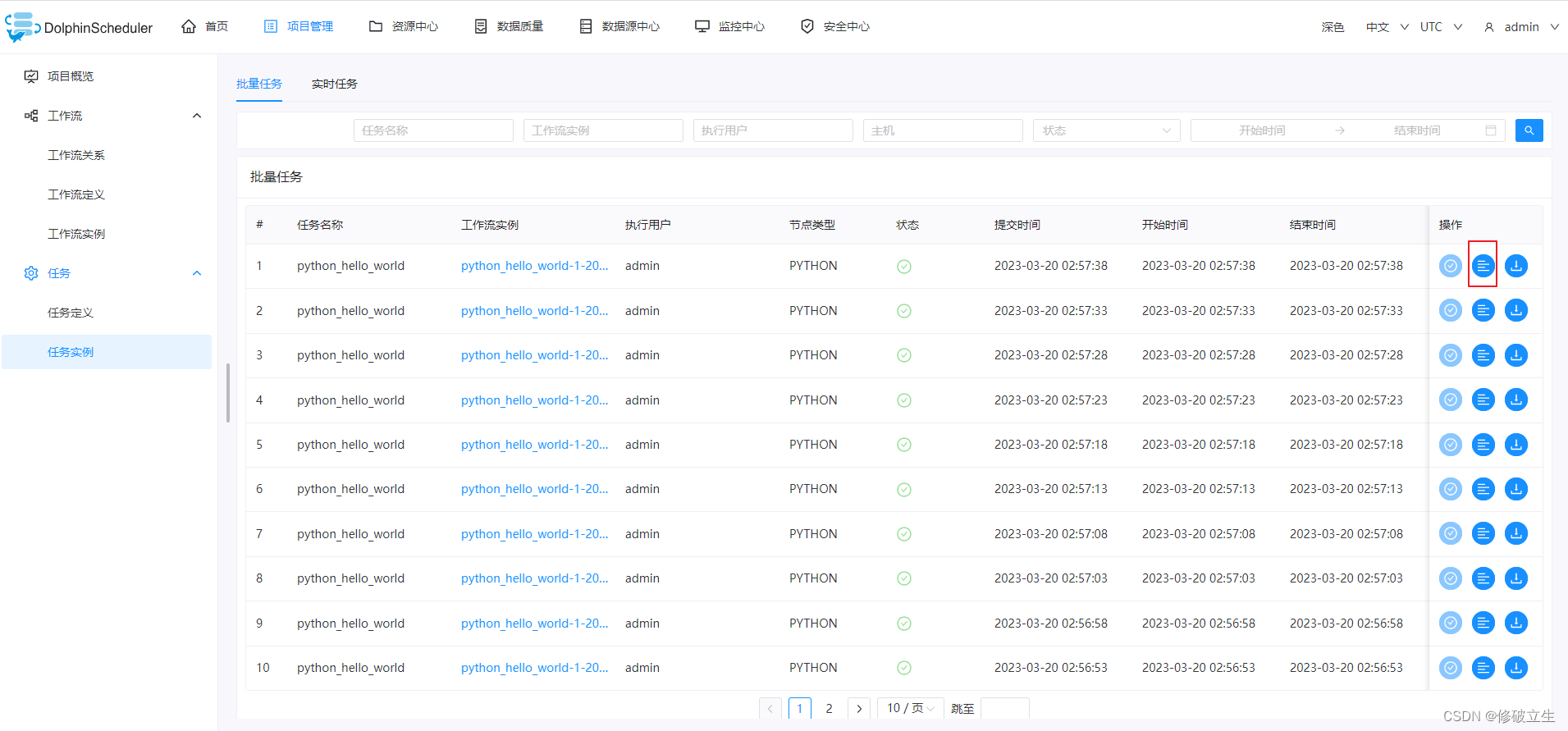This screenshot has width=1568, height=731.
Task: Download log for row 7 task
Action: pos(1515,533)
